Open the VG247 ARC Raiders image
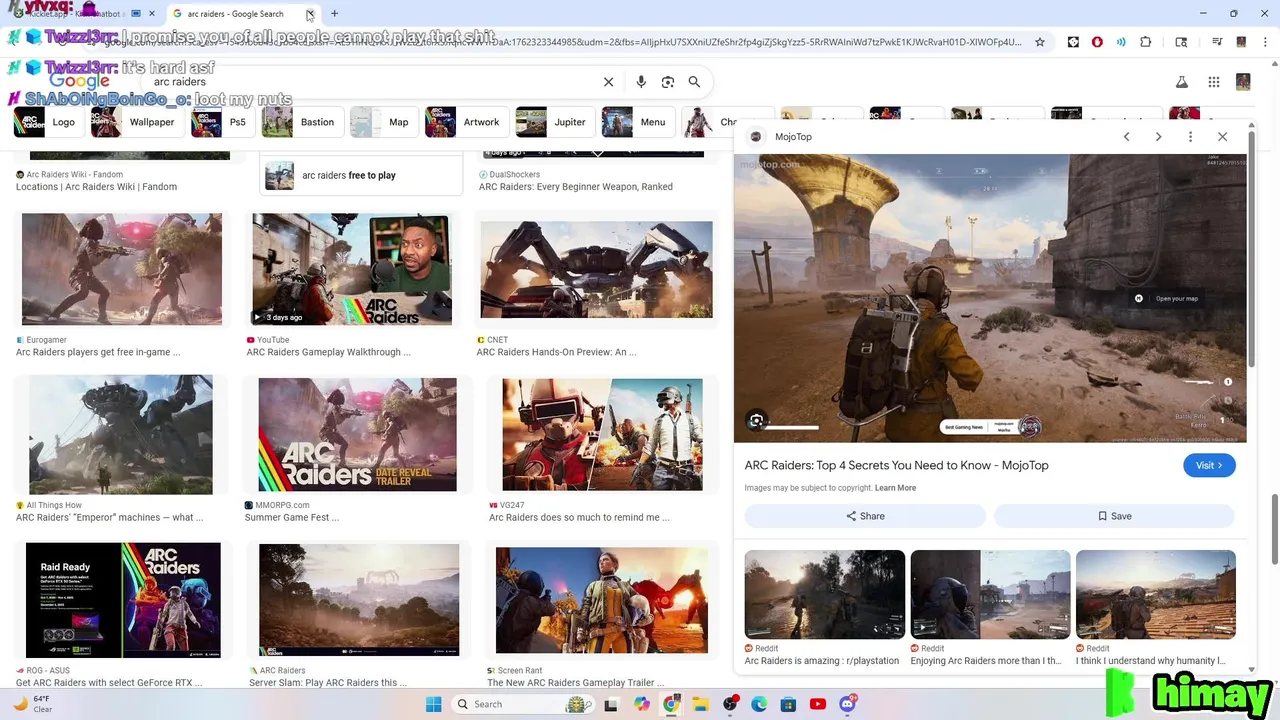 [602, 435]
